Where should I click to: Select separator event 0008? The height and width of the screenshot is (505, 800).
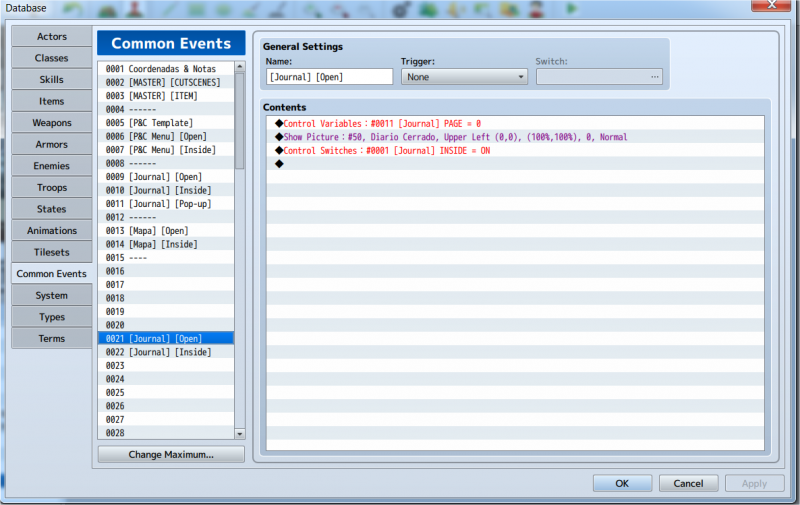click(x=166, y=163)
